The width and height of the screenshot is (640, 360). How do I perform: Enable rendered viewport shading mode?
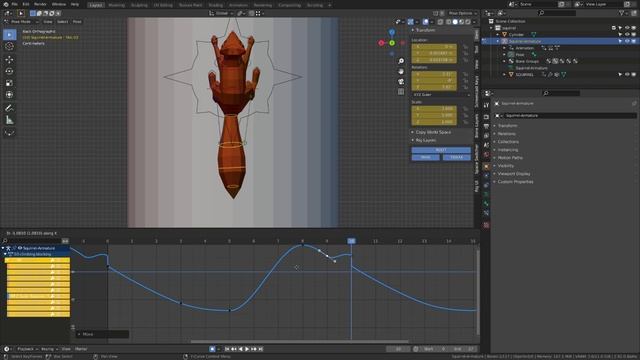pos(468,22)
